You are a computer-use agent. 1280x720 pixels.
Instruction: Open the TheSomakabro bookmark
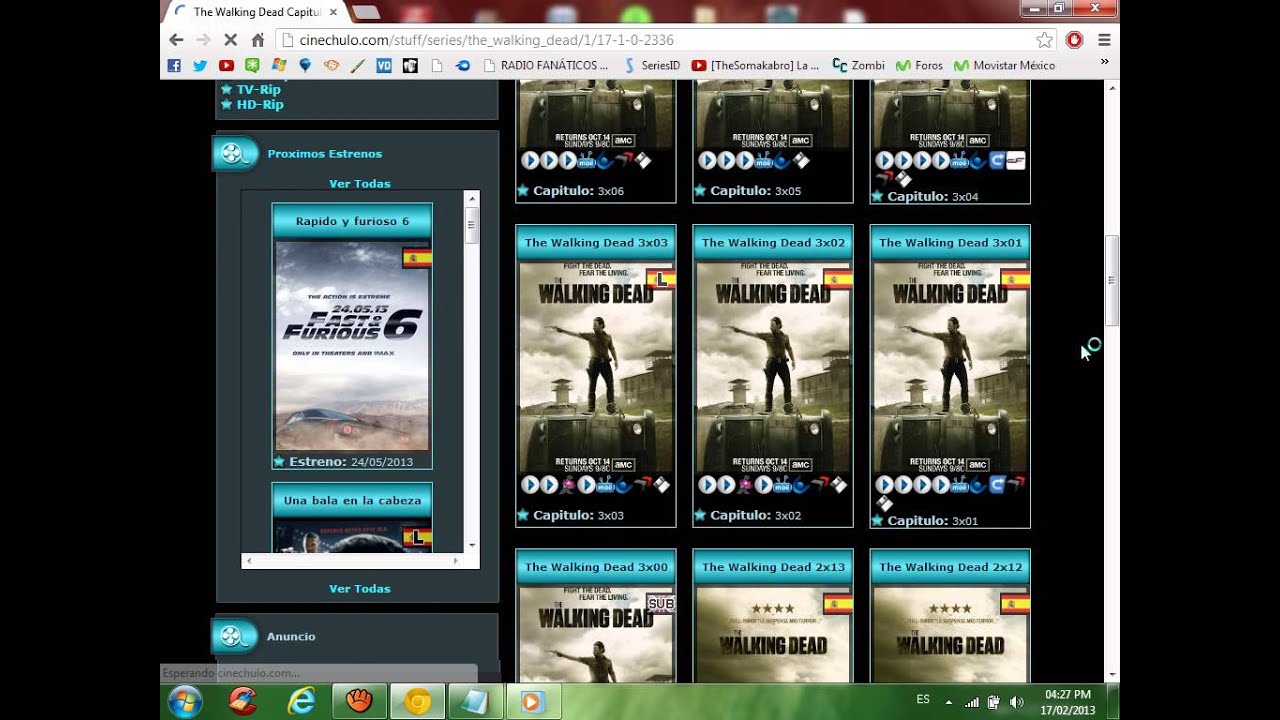[755, 65]
